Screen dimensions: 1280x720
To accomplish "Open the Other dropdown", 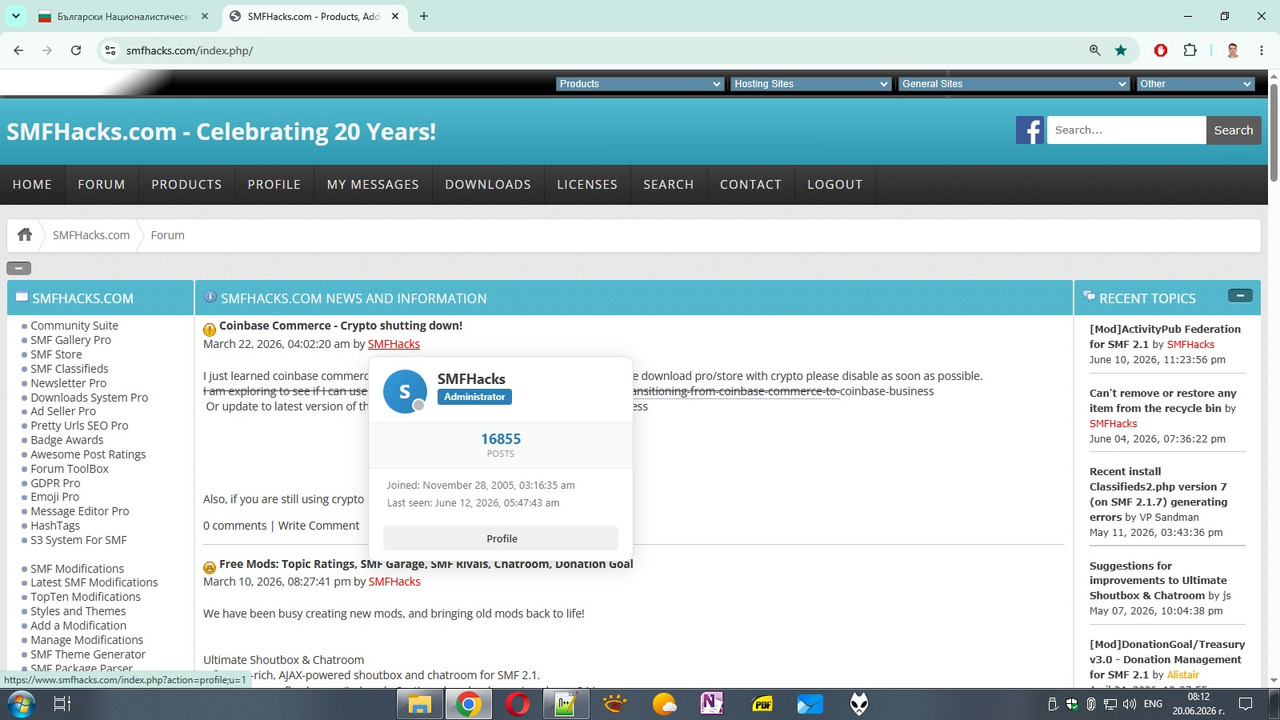I will (1195, 84).
